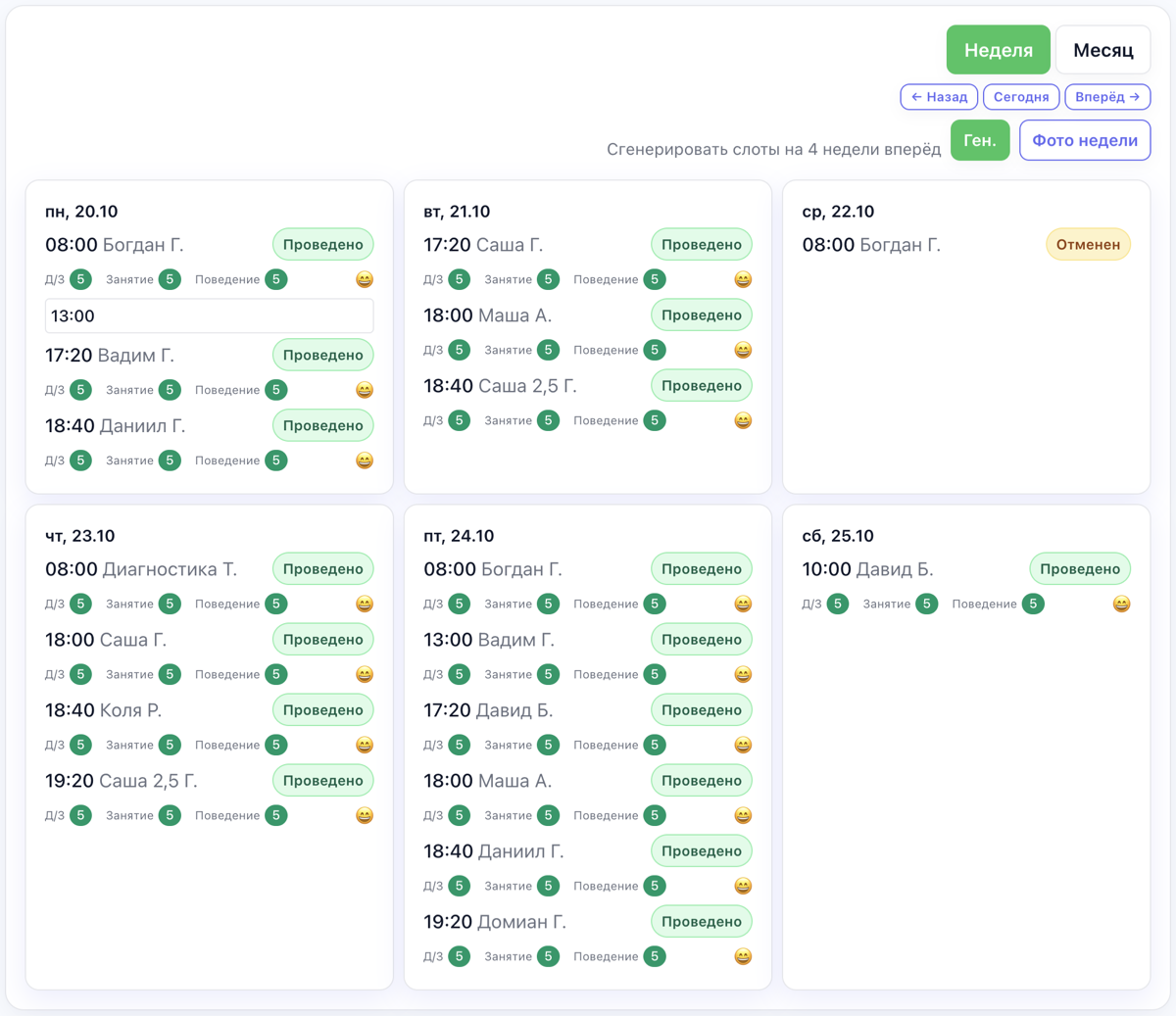Viewport: 1176px width, 1016px height.
Task: Go to next week with Вперёд
Action: point(1107,97)
